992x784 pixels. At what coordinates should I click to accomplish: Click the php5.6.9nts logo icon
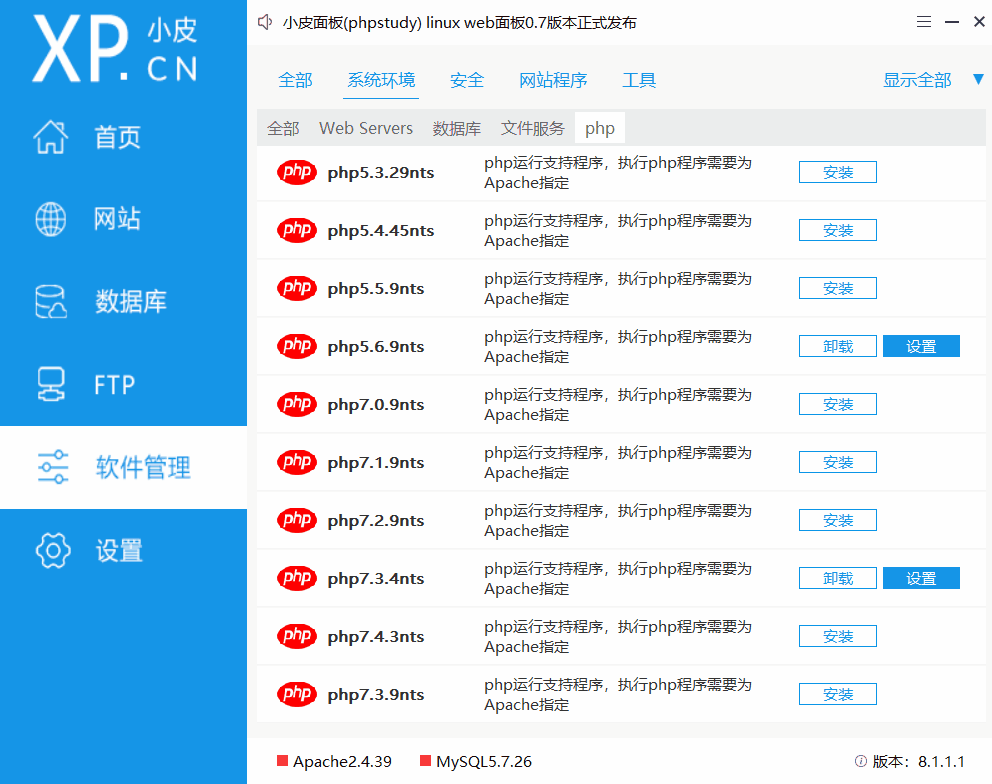pyautogui.click(x=297, y=346)
